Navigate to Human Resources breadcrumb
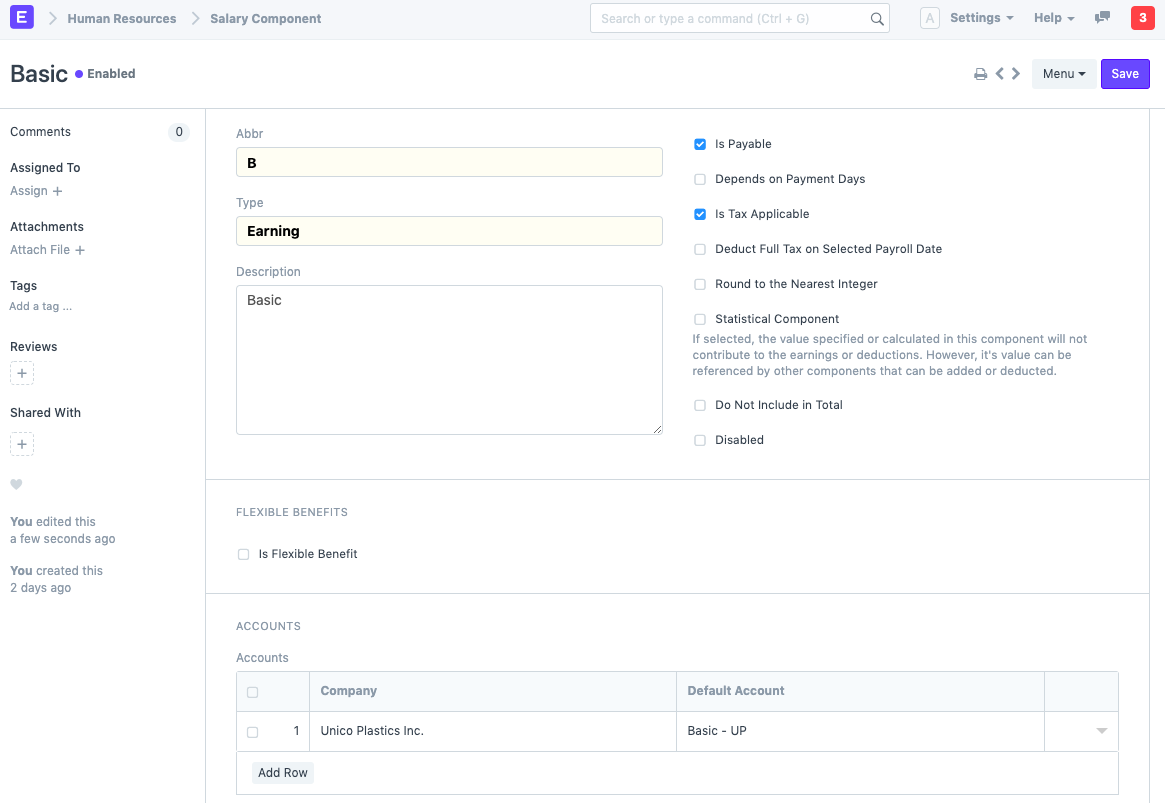 tap(122, 19)
